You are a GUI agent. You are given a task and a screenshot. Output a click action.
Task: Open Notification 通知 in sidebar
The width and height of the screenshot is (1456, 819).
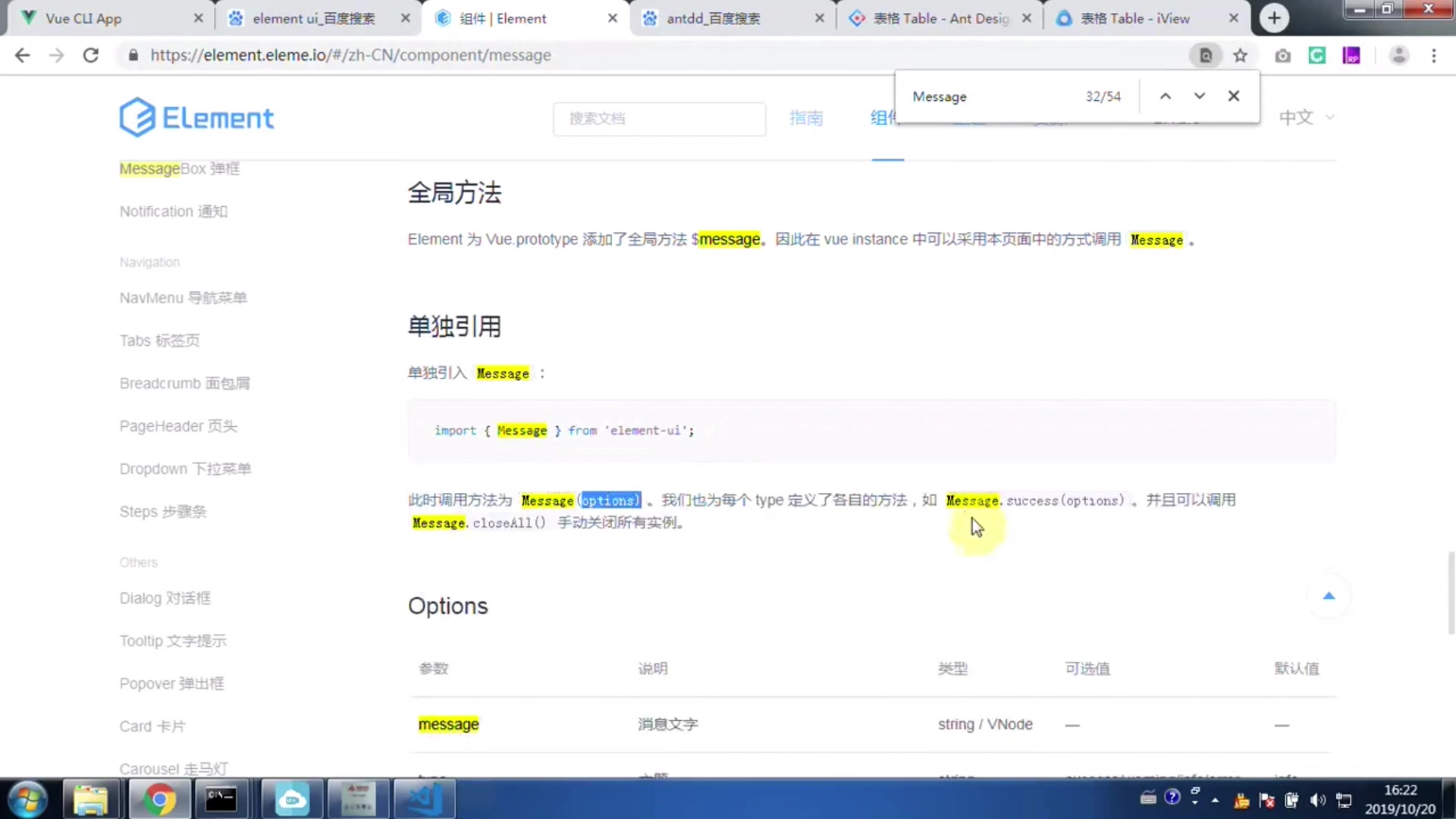(173, 212)
